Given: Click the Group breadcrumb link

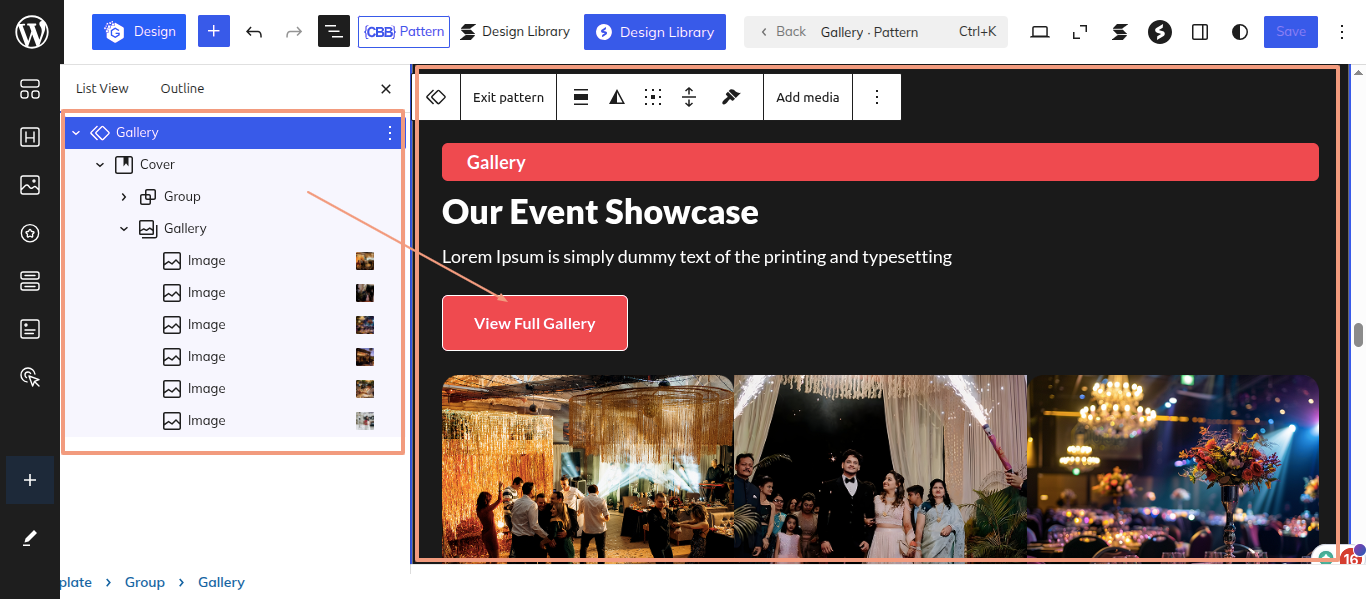Looking at the screenshot, I should point(145,582).
